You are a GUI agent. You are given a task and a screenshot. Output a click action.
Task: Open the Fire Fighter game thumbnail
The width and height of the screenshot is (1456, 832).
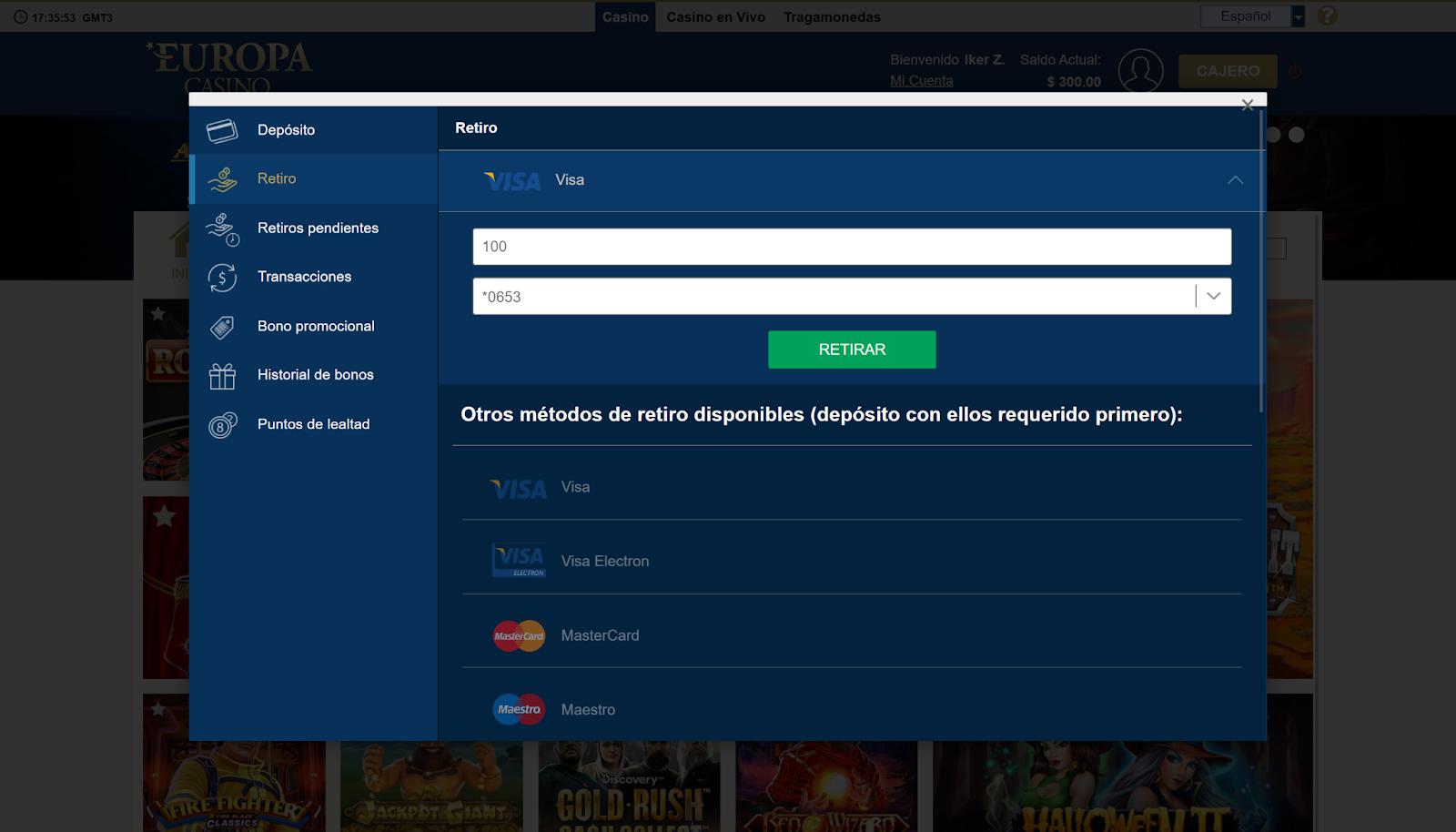[x=234, y=786]
